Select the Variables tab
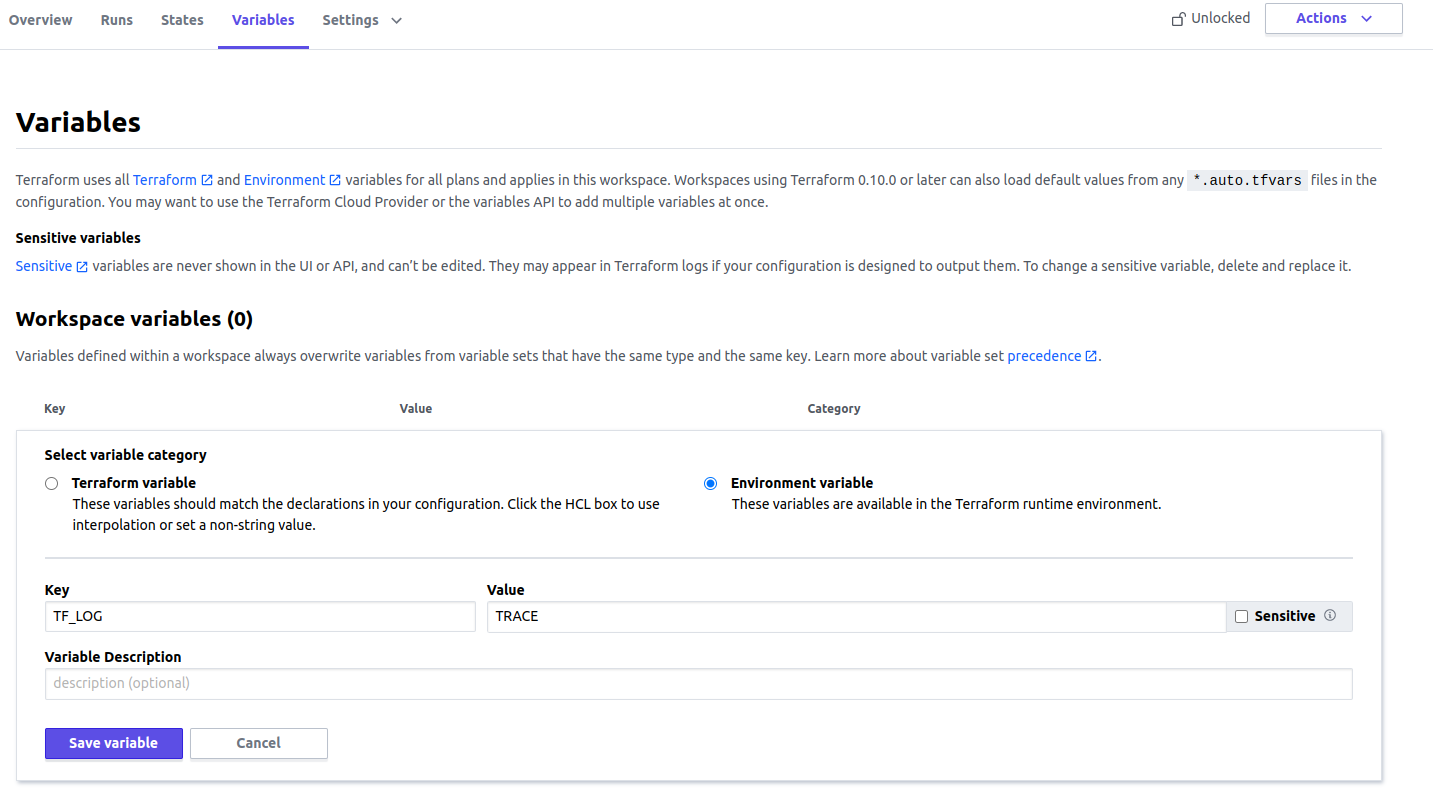This screenshot has width=1433, height=792. coord(262,19)
